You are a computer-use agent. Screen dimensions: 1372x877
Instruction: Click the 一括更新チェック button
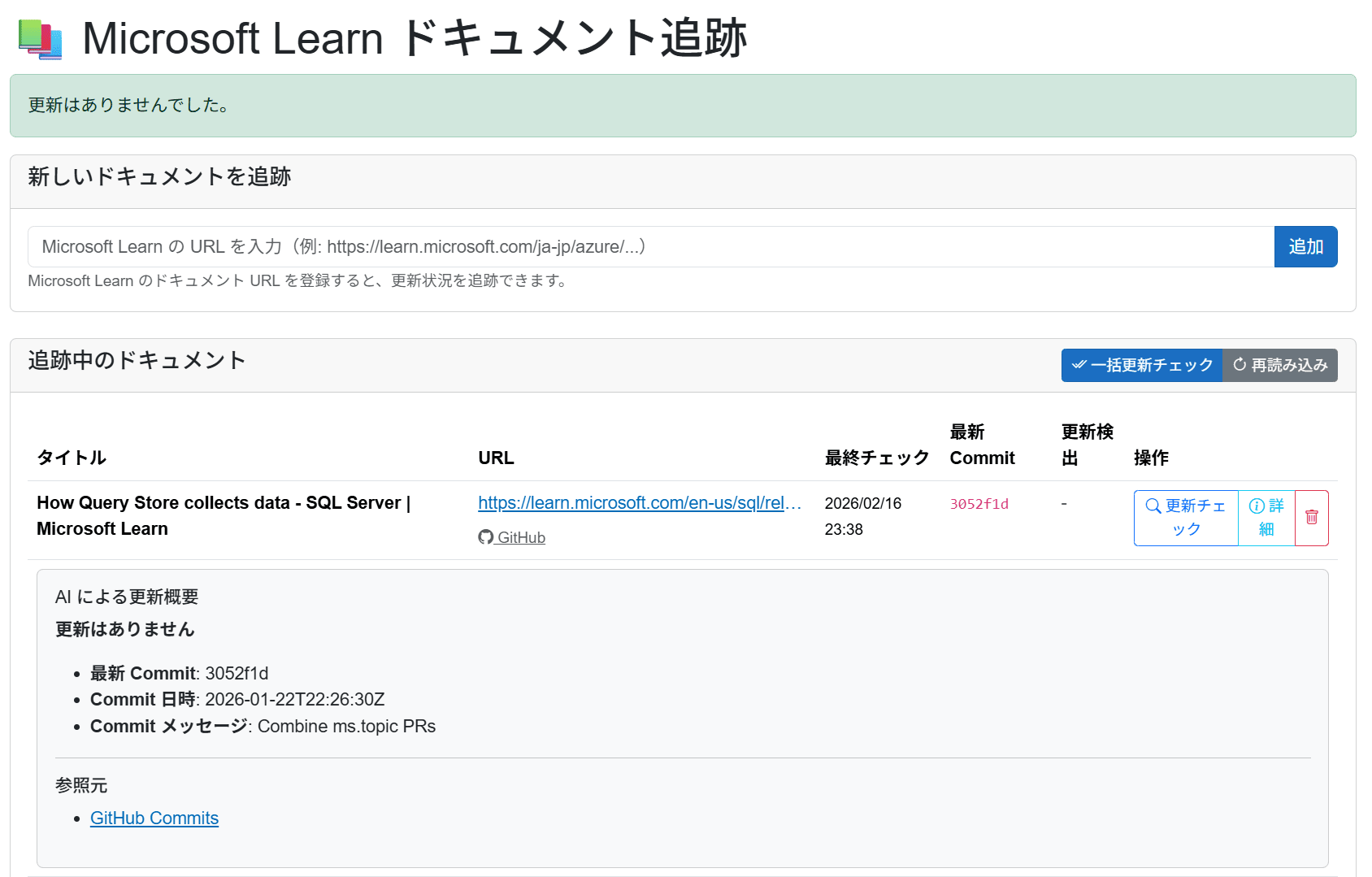click(1142, 365)
